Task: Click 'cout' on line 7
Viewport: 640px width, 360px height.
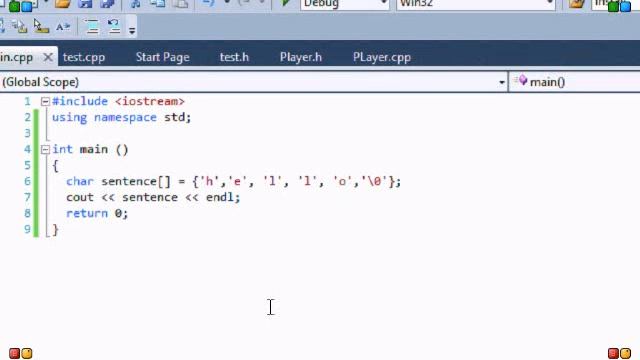Action: pos(80,197)
